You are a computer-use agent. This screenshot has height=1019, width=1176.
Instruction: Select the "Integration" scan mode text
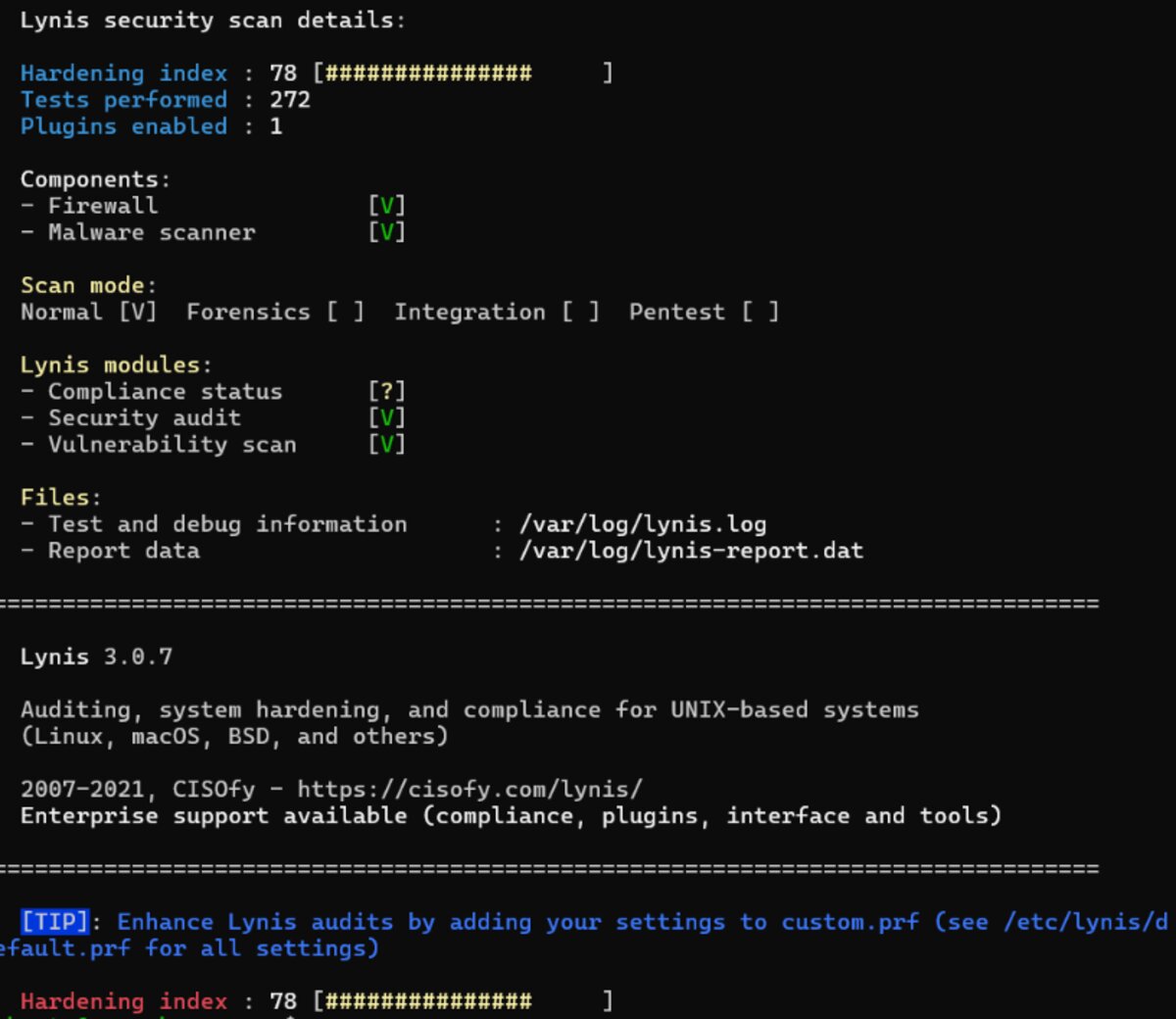(469, 312)
